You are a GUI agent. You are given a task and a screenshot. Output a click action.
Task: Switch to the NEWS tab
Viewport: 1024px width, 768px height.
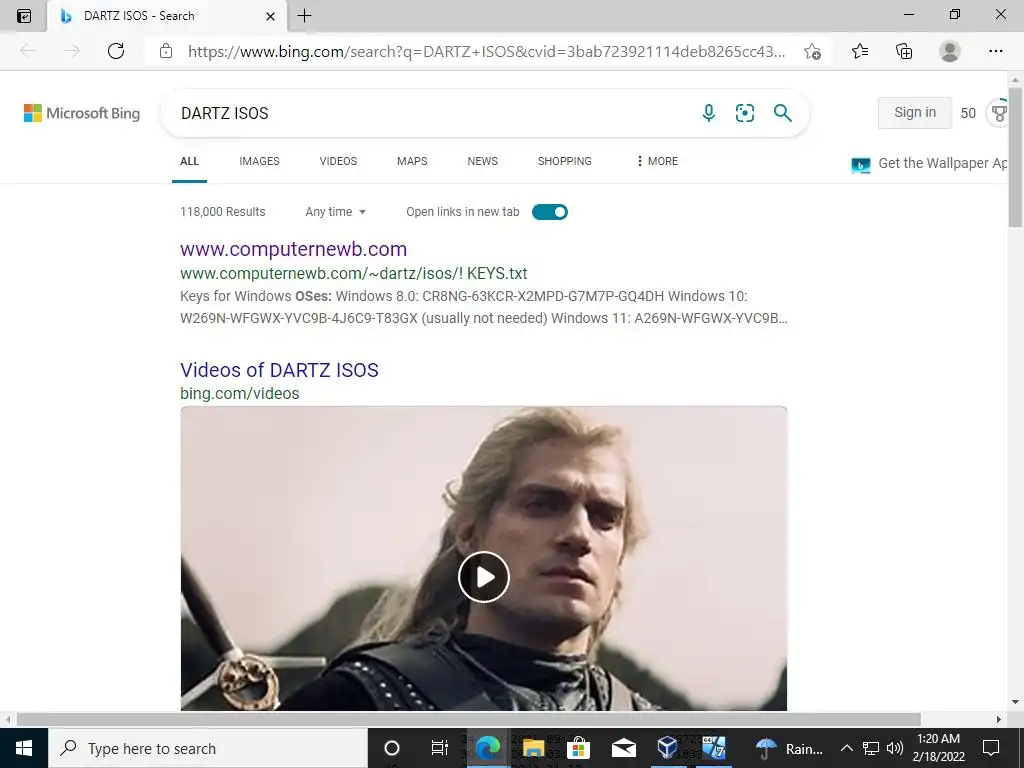tap(483, 161)
